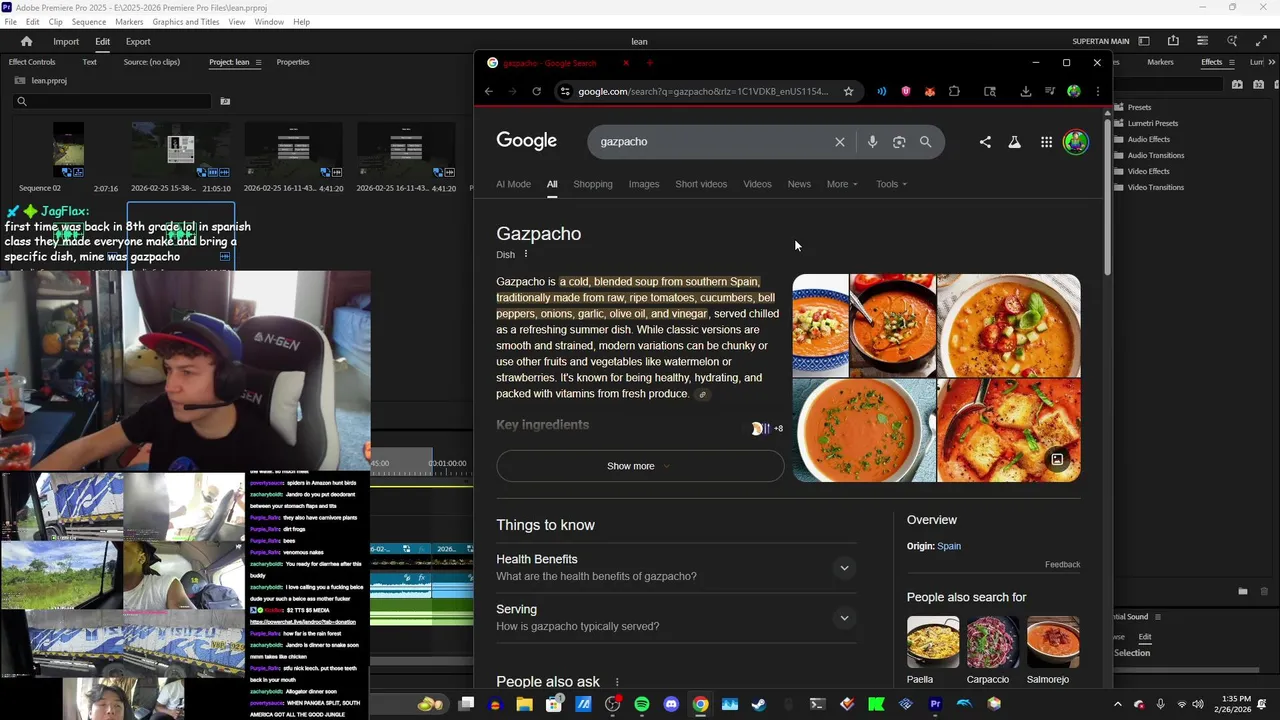Switch to Premiere Export tab

(x=138, y=42)
